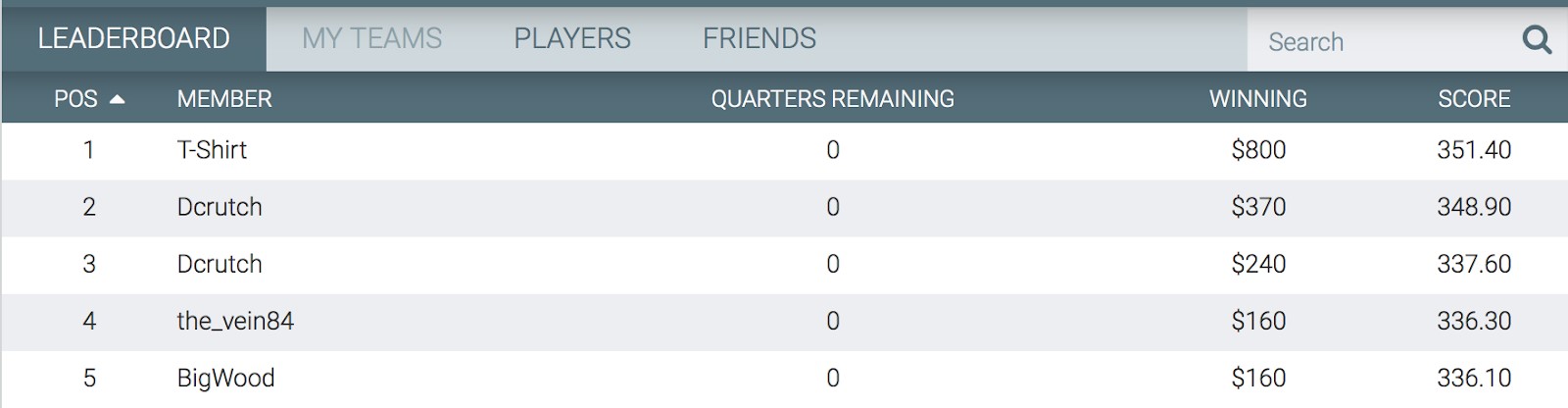Click the search magnifier icon
Screen dimensions: 1568x408
click(x=1537, y=40)
